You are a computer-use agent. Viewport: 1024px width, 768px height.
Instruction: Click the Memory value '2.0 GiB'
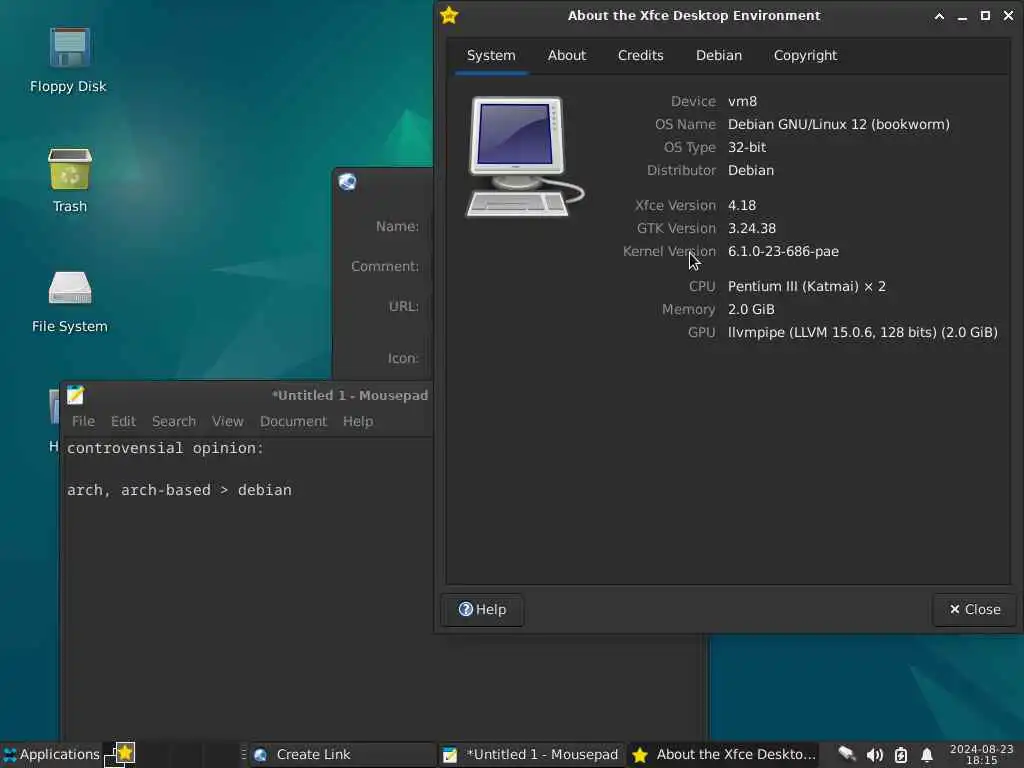click(751, 309)
